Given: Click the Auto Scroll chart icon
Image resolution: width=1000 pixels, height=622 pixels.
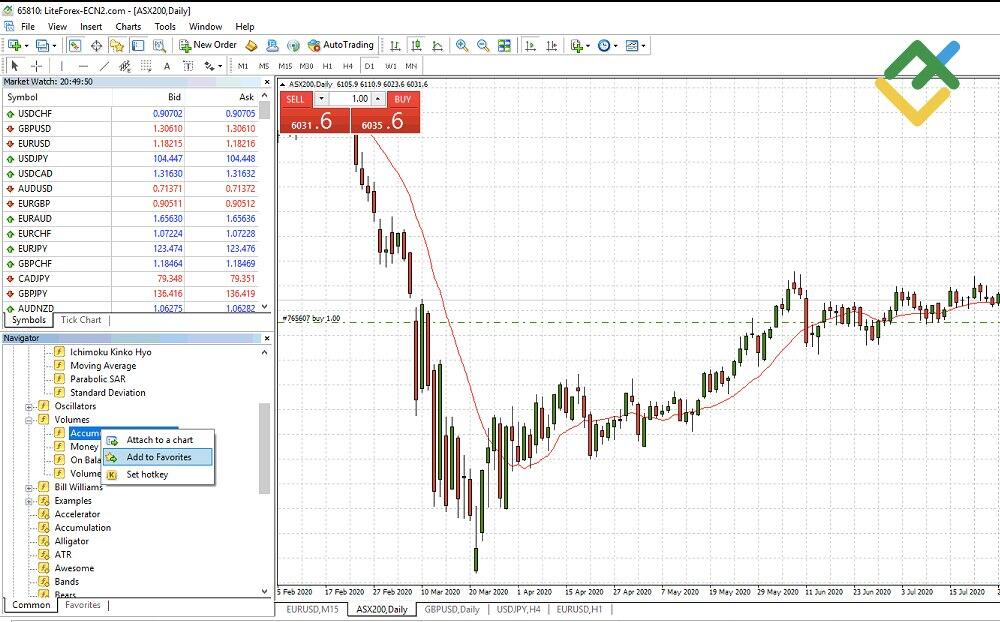Looking at the screenshot, I should pos(529,45).
